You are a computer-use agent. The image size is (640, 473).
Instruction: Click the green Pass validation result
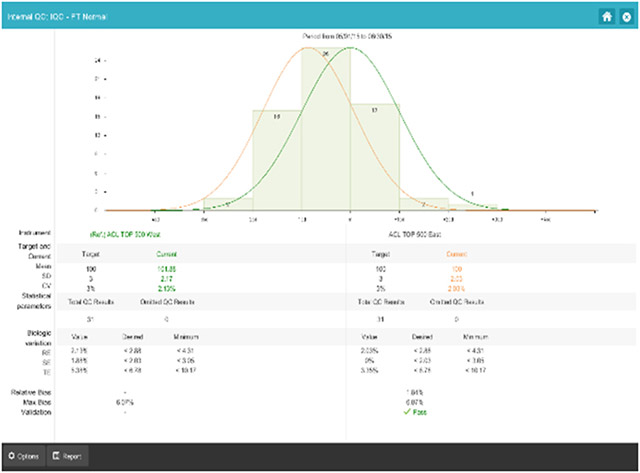pyautogui.click(x=415, y=412)
